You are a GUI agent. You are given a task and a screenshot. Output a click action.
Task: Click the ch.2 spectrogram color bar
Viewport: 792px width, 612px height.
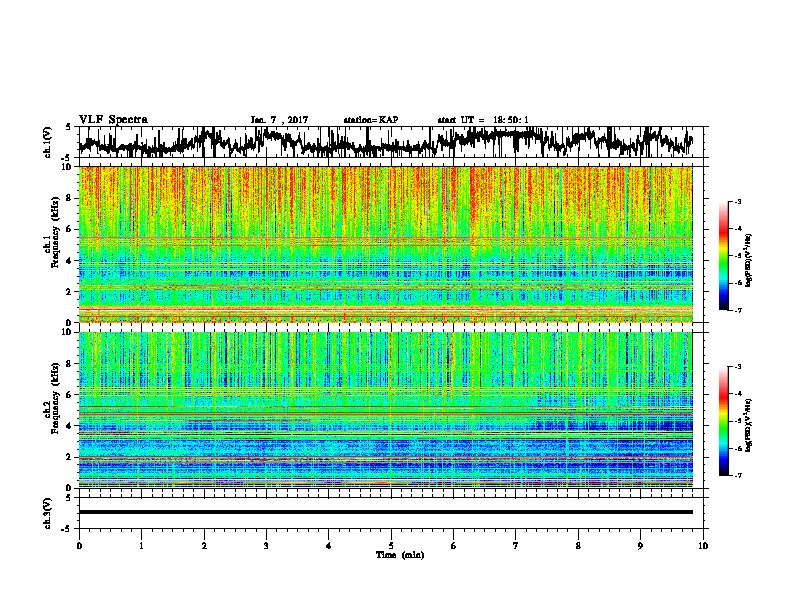point(723,421)
